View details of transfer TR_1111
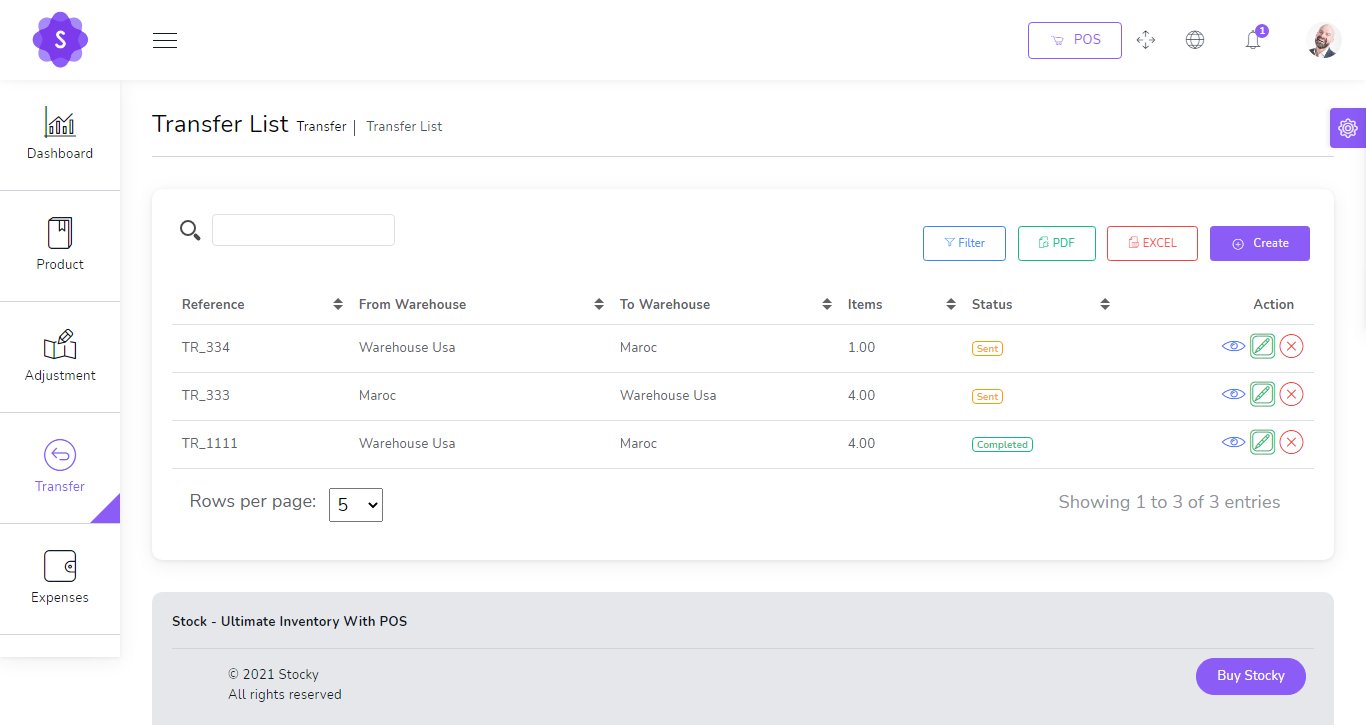The height and width of the screenshot is (725, 1366). [1233, 442]
